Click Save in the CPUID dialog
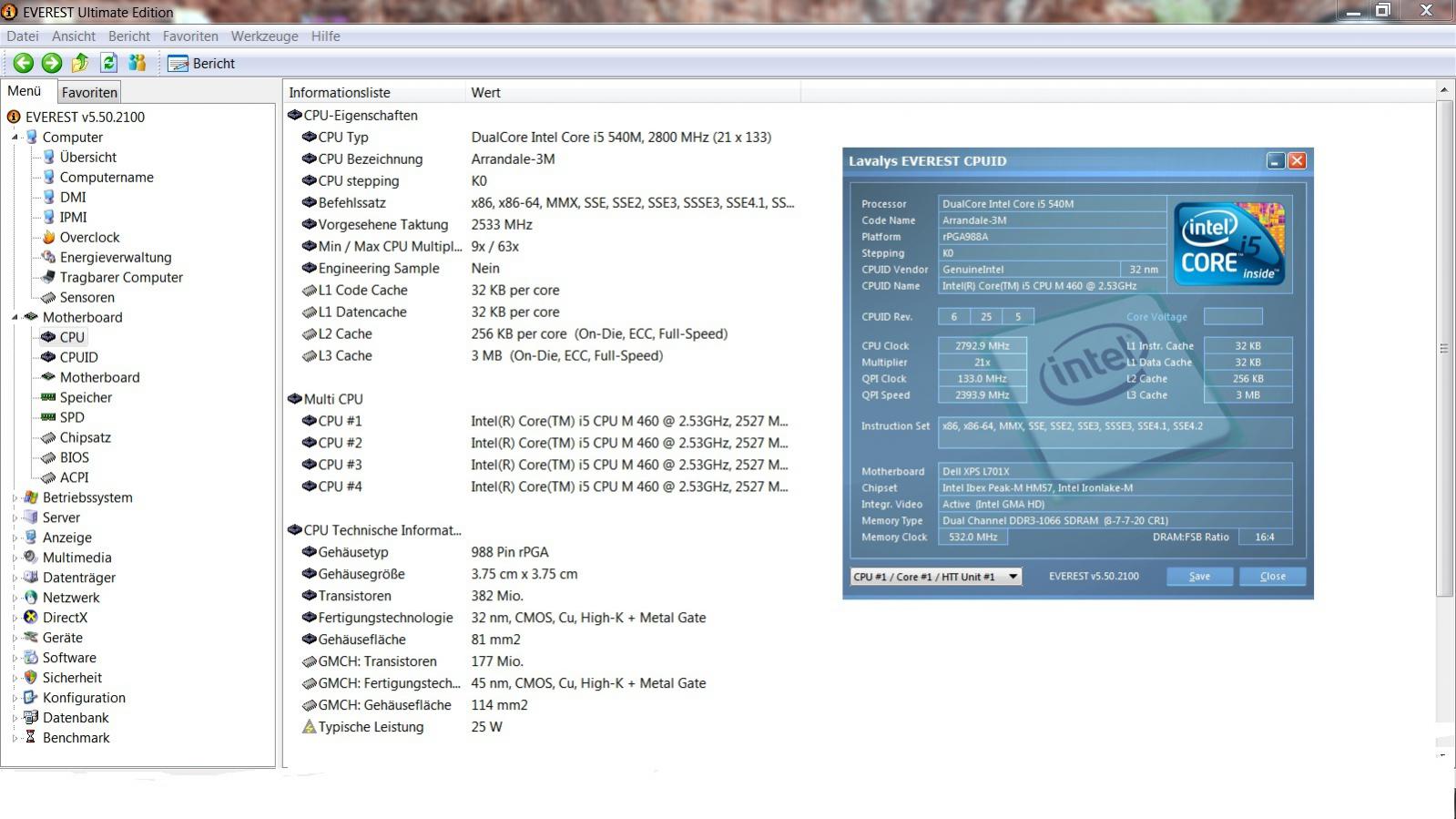 tap(1200, 577)
